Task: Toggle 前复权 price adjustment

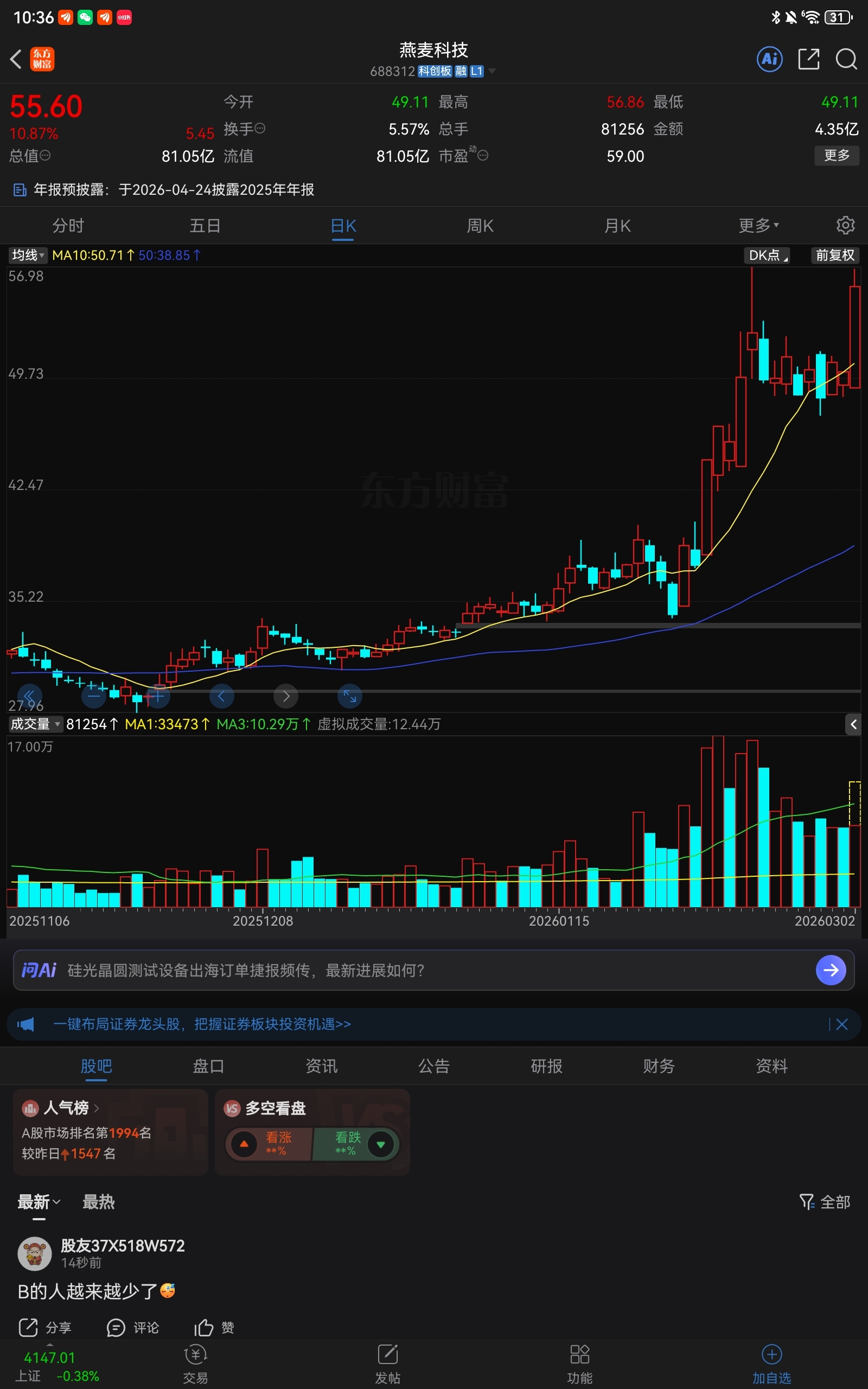Action: (x=835, y=255)
